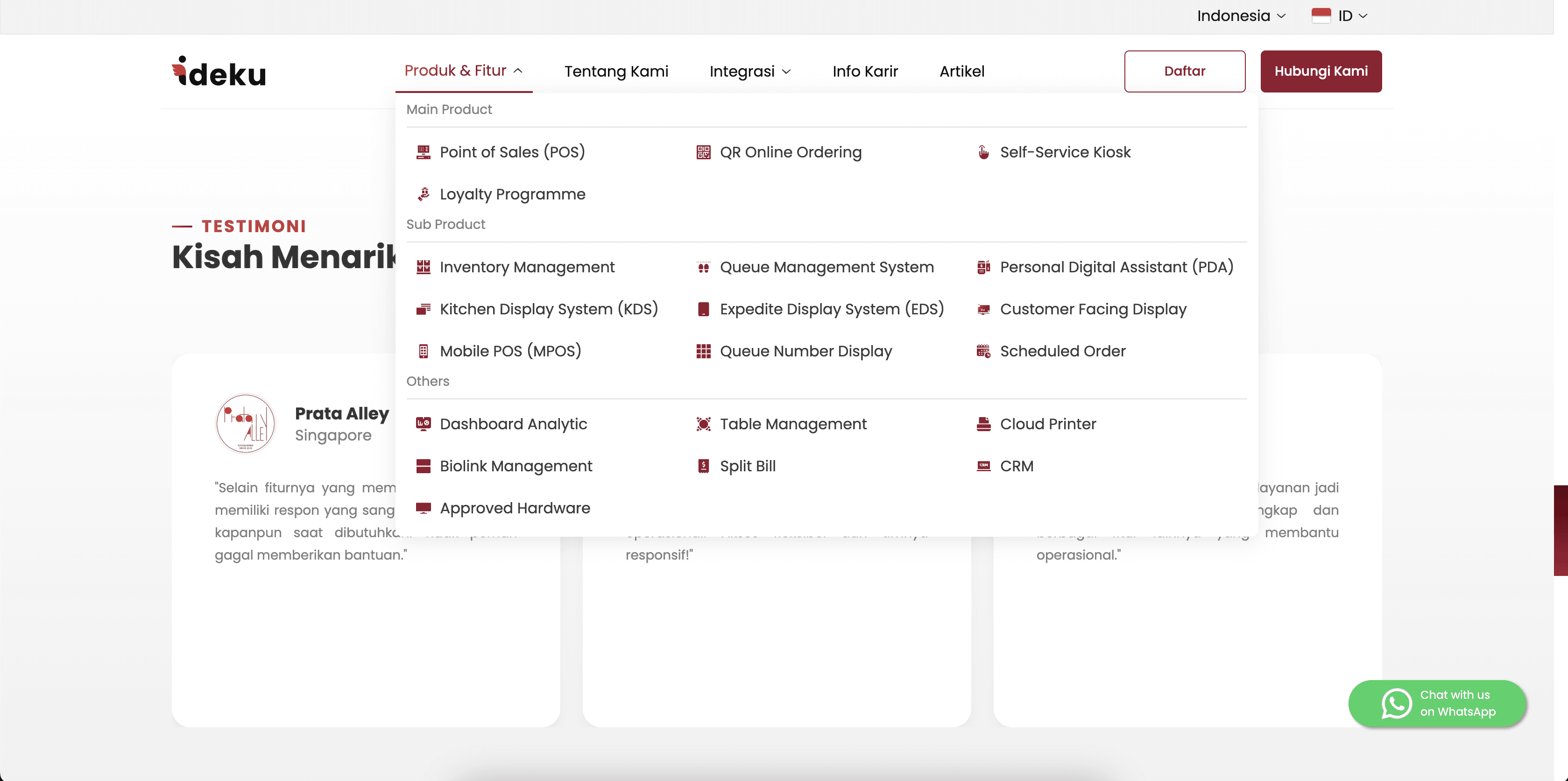Click the Mobile POS phone icon

(423, 351)
